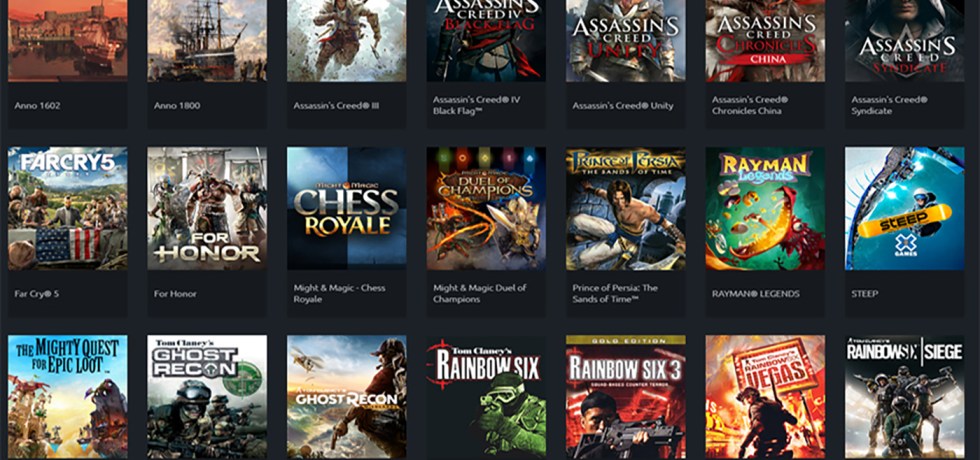The height and width of the screenshot is (460, 980).
Task: Select the Assassin's Creed IV Black Flag title
Action: click(x=476, y=105)
